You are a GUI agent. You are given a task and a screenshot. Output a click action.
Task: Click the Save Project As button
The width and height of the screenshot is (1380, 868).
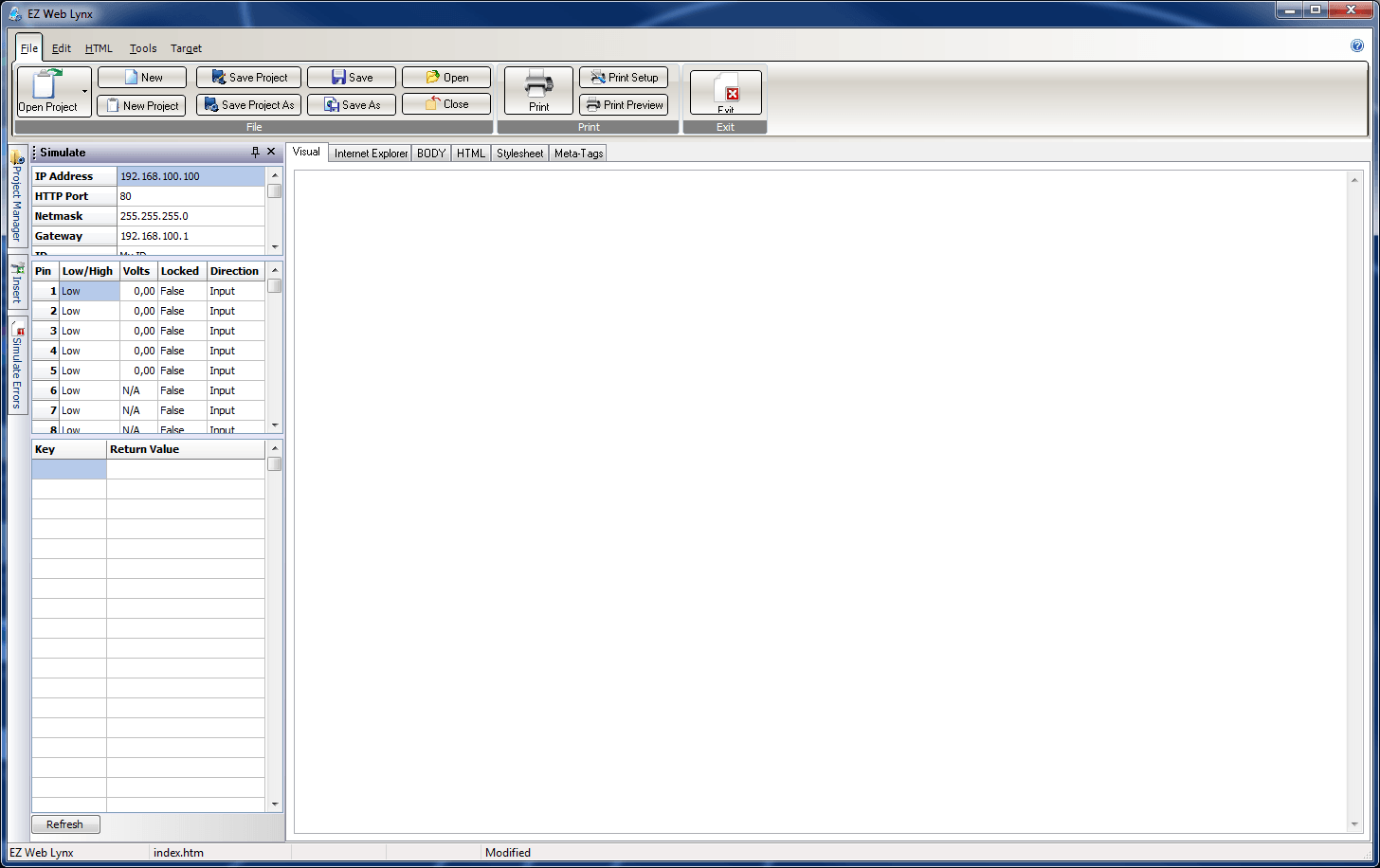coord(248,105)
